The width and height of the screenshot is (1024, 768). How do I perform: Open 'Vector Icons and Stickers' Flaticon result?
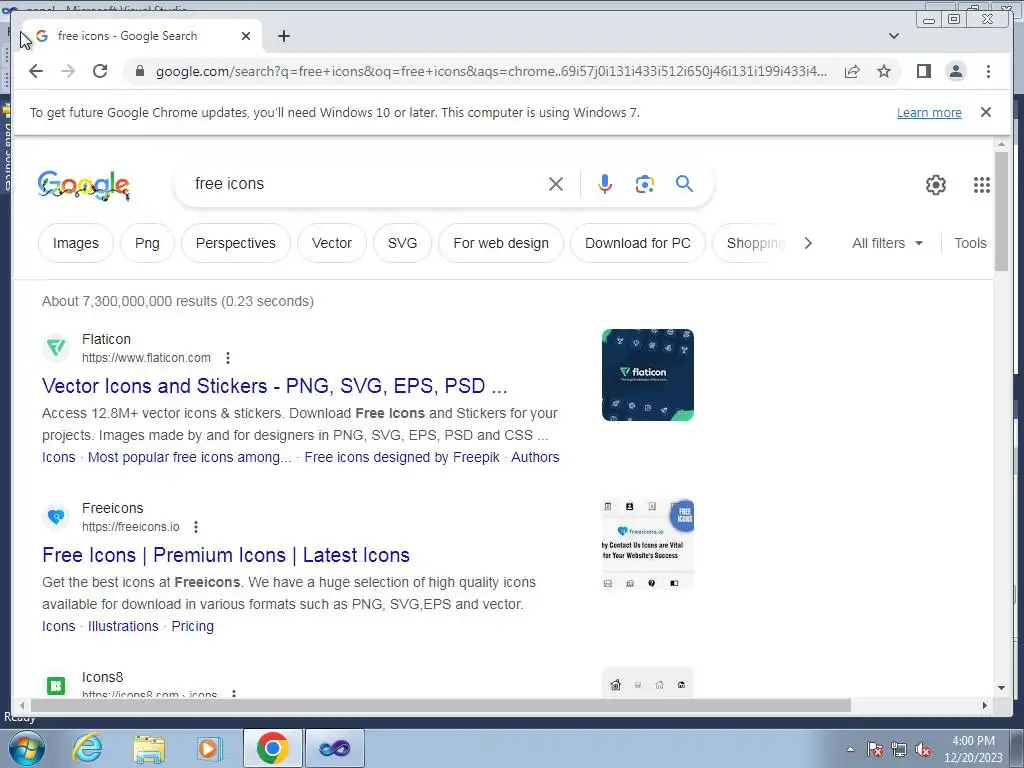(274, 386)
